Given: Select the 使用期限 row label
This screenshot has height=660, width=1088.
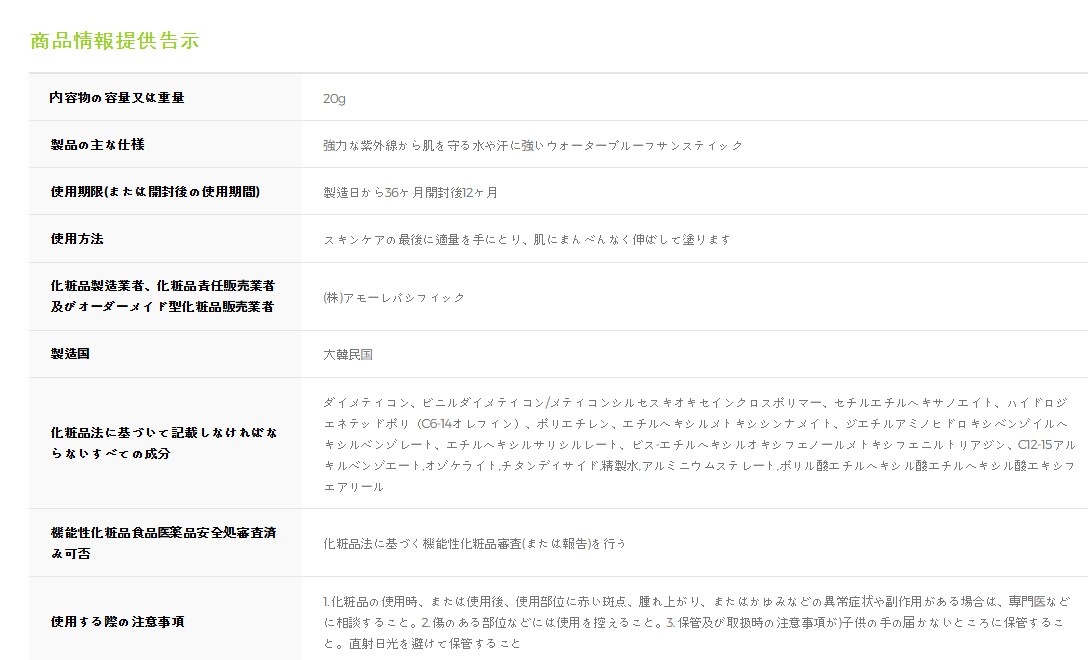Looking at the screenshot, I should [x=155, y=192].
